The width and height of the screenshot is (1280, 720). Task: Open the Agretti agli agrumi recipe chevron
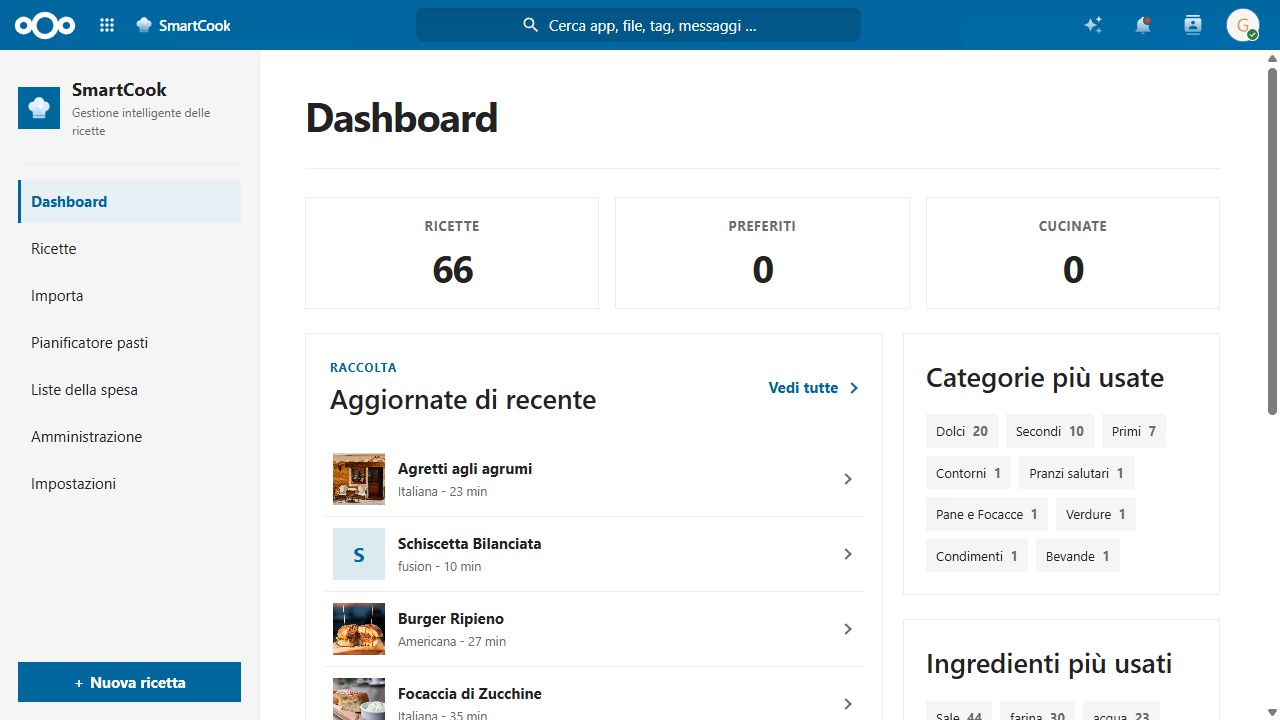coord(848,479)
